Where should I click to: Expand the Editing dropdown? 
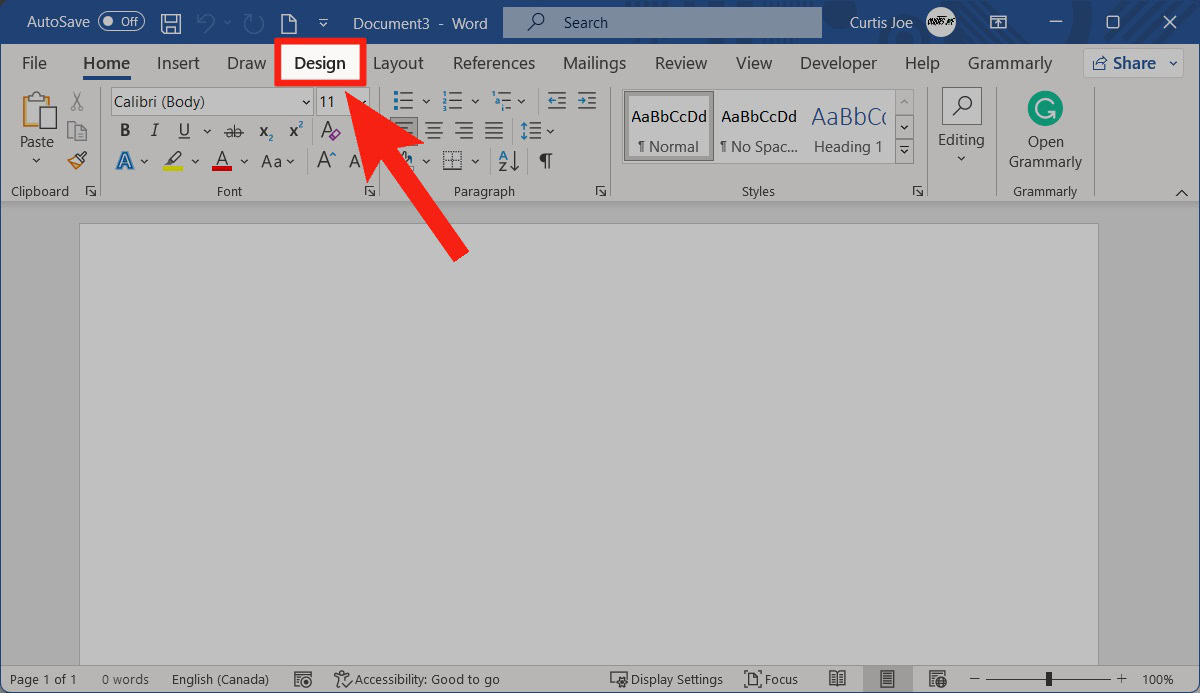point(961,131)
